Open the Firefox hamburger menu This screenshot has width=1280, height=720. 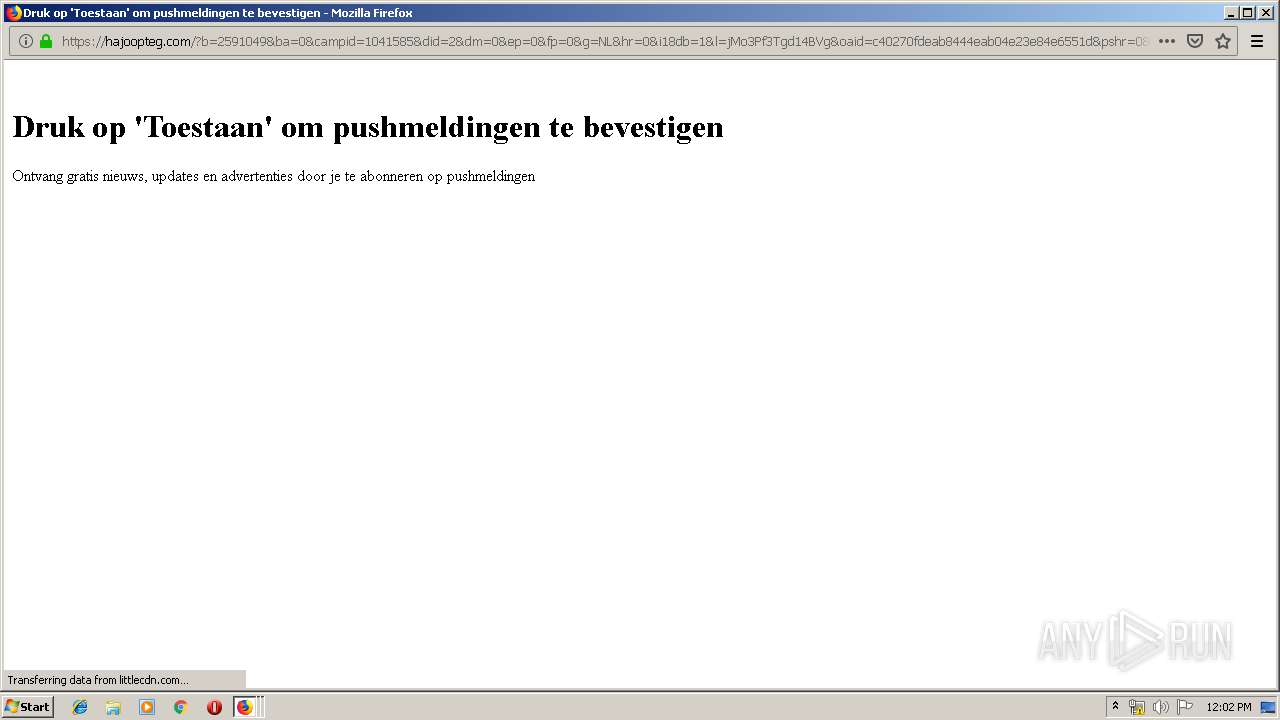point(1257,41)
